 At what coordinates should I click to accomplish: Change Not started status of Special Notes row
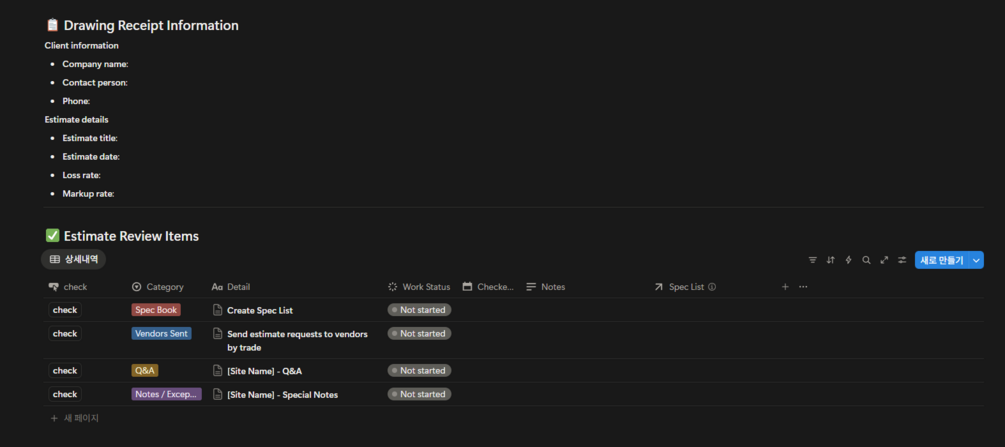pyautogui.click(x=420, y=394)
